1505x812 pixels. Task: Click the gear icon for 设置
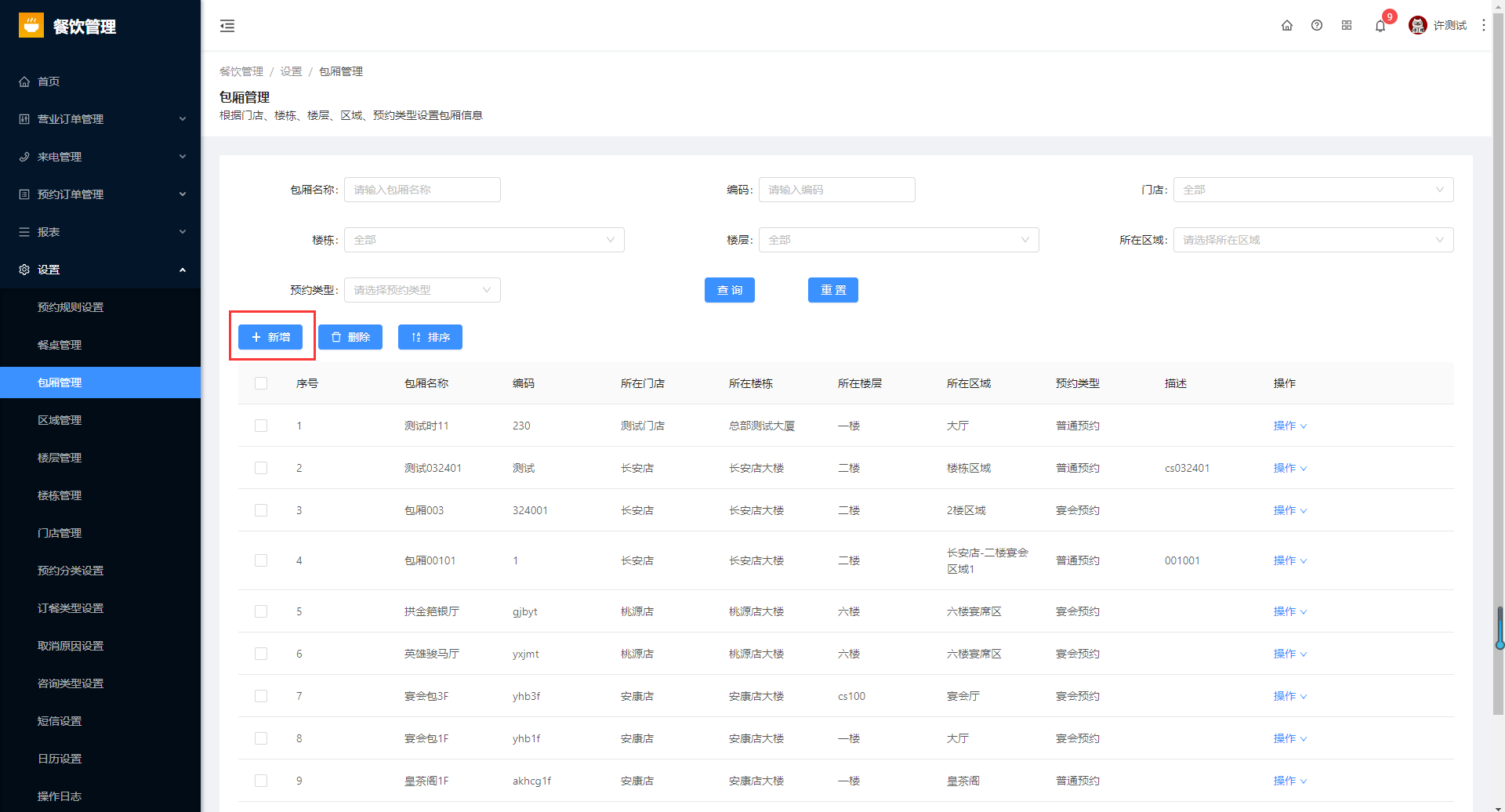point(24,270)
